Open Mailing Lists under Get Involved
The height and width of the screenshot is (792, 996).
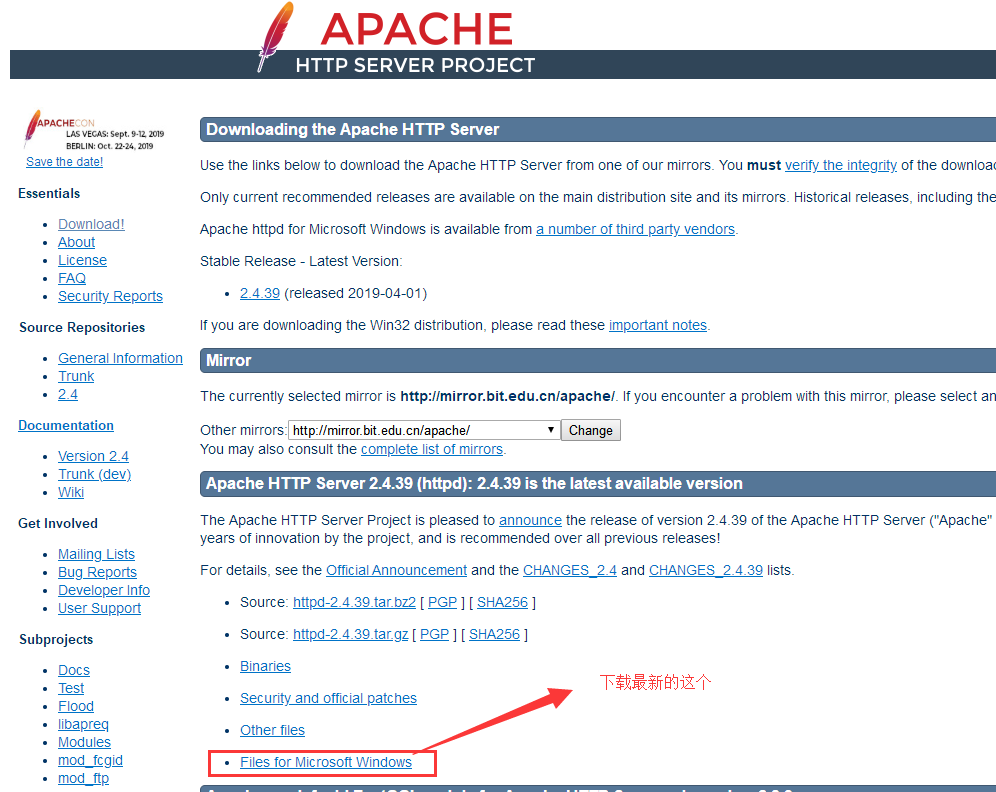pos(96,554)
